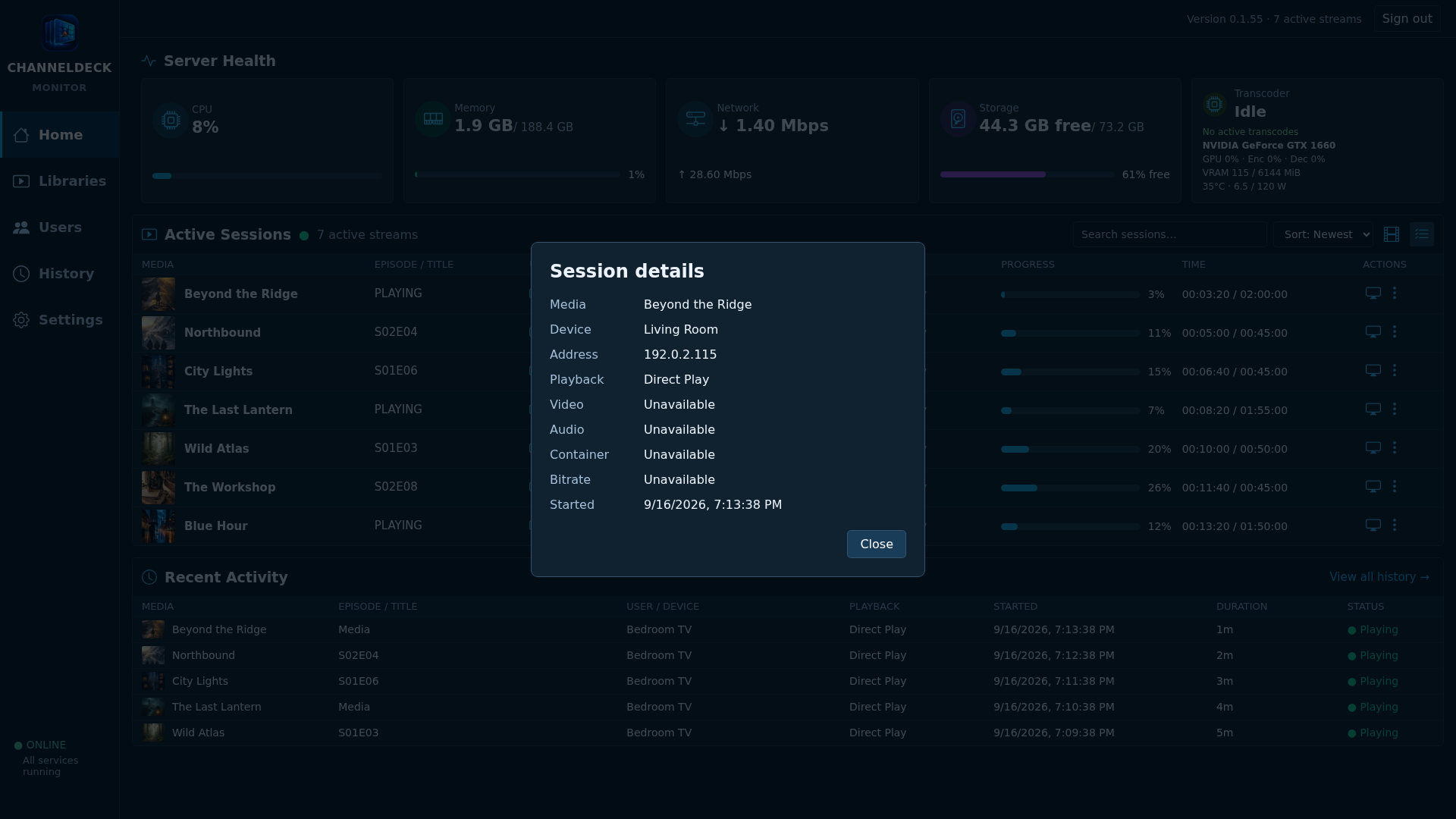1456x819 pixels.
Task: Open Settings in sidebar
Action: click(60, 320)
